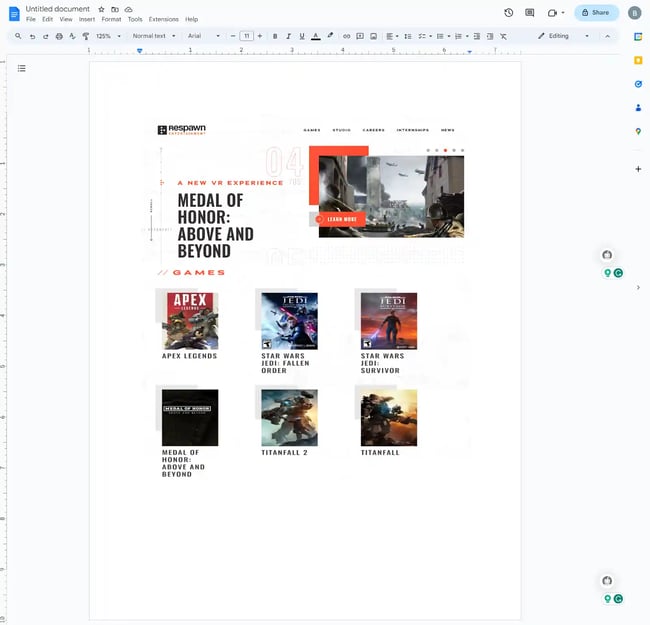Open the comments panel icon
Screen dimensions: 650x625
click(x=530, y=13)
